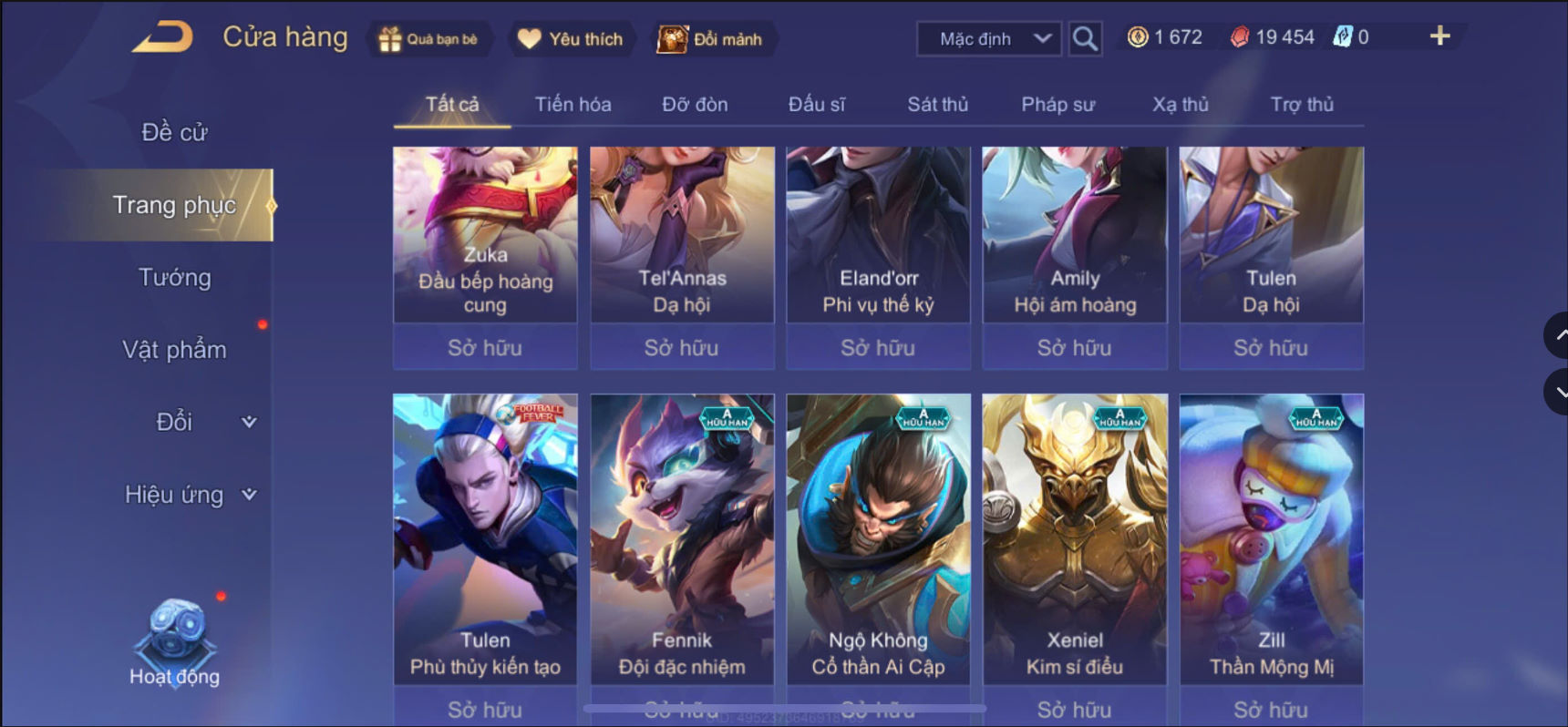The width and height of the screenshot is (1568, 727).
Task: Click the red gem currency icon
Action: pyautogui.click(x=1239, y=37)
